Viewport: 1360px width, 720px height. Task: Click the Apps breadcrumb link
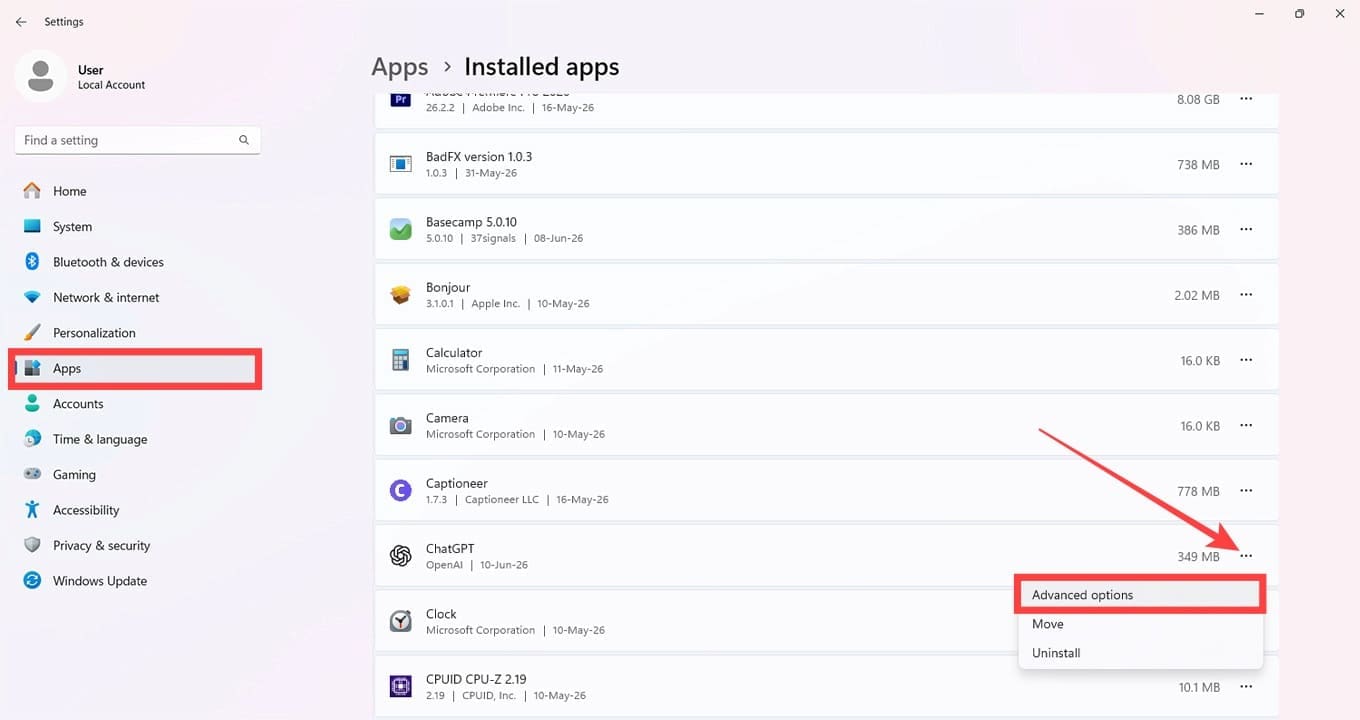click(400, 67)
